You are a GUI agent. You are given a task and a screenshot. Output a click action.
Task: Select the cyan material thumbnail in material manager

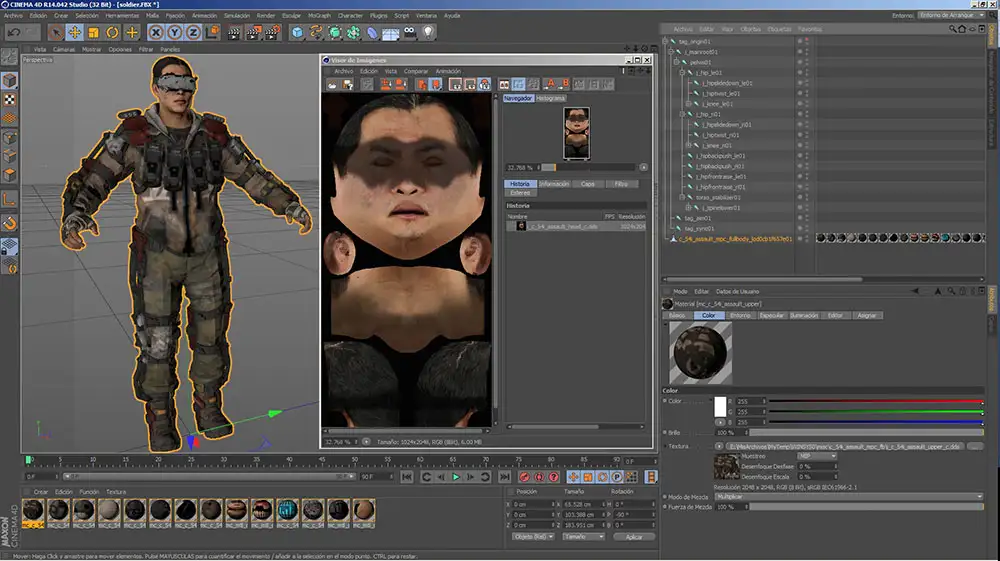287,510
